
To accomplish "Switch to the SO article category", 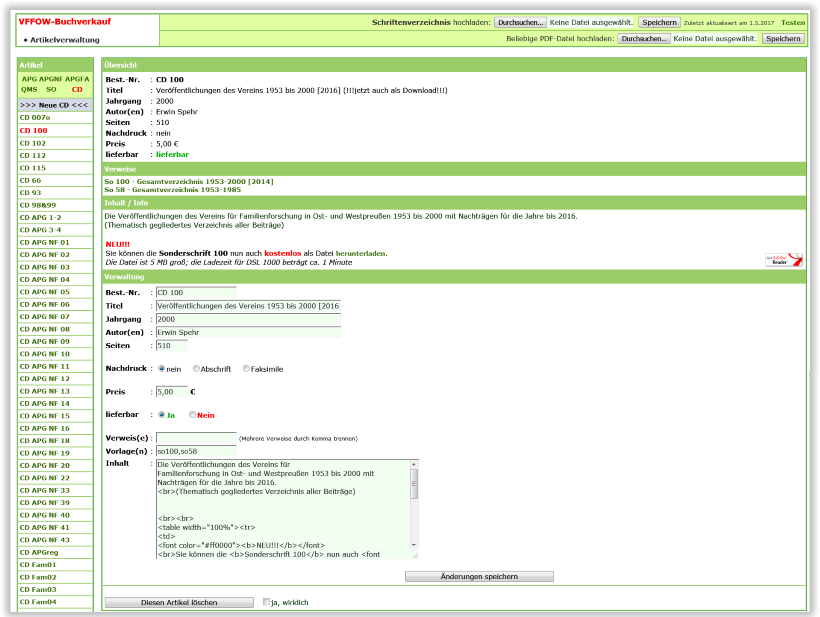I will coord(51,89).
